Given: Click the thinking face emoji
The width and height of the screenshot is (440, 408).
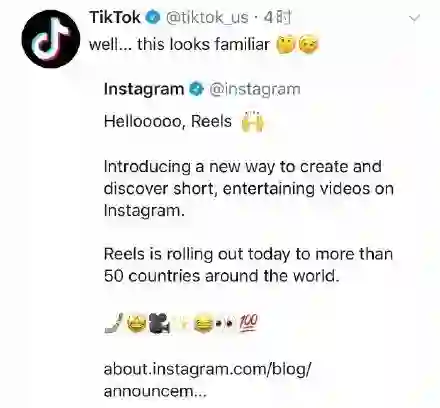Looking at the screenshot, I should (x=286, y=45).
